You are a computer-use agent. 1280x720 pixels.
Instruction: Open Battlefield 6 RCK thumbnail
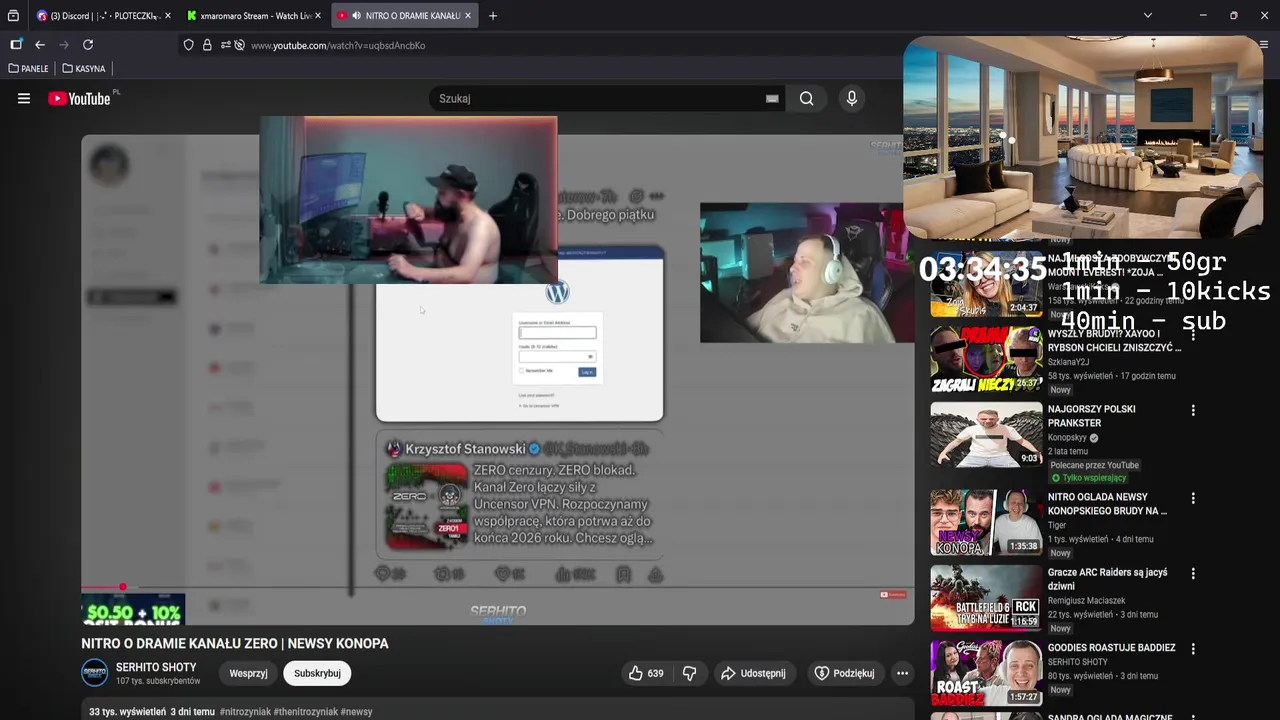tap(986, 598)
